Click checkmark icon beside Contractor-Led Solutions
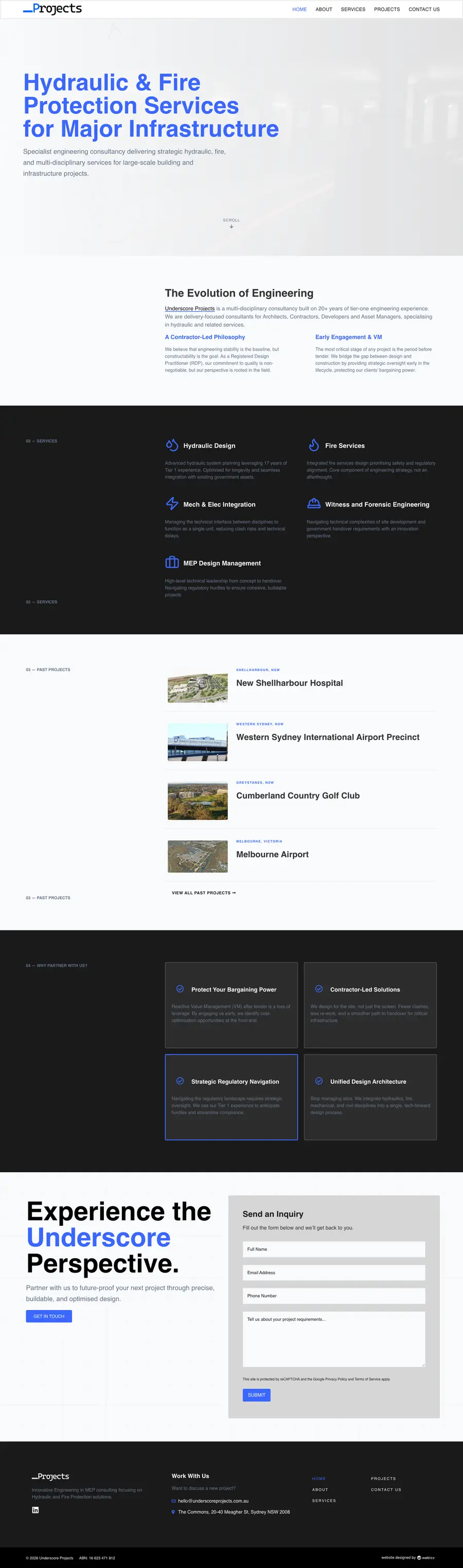Viewport: 463px width, 1568px height. 319,989
